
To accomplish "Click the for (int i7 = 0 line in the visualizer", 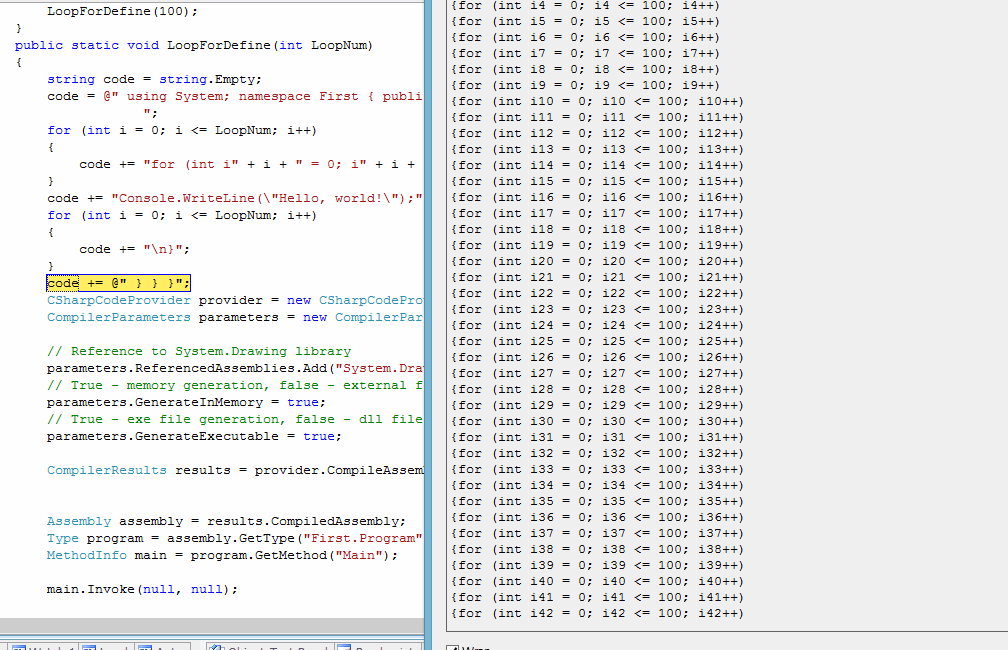I will (586, 53).
